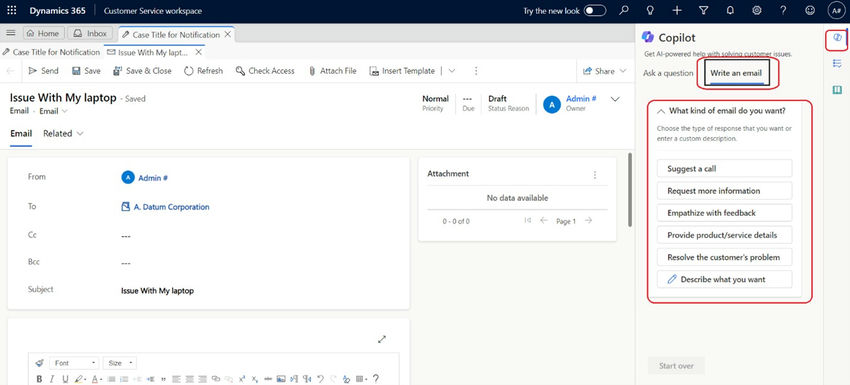The width and height of the screenshot is (850, 385).
Task: Choose Request more information
Action: (724, 191)
